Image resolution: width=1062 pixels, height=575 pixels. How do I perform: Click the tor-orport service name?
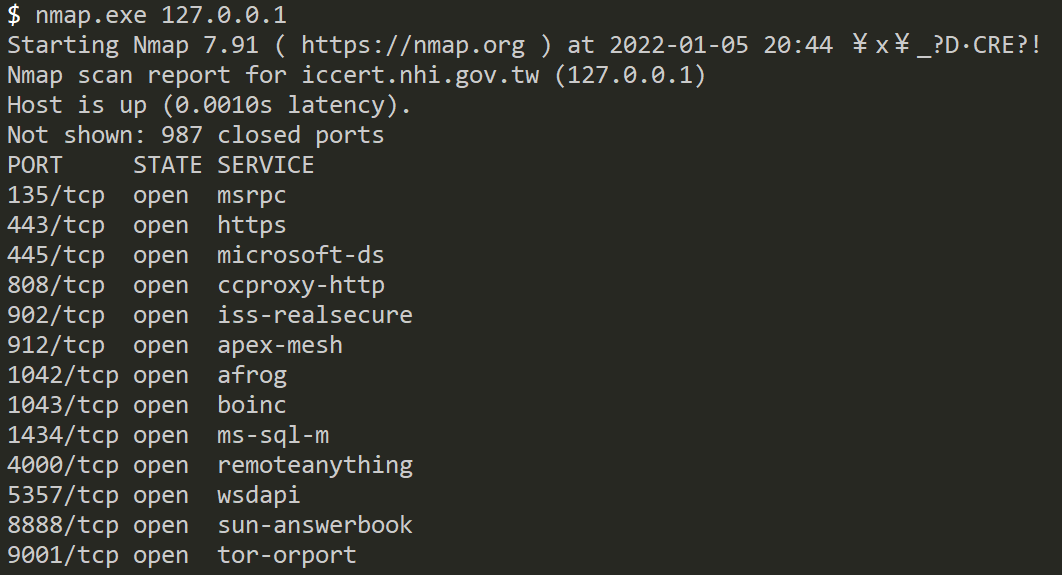[x=286, y=555]
